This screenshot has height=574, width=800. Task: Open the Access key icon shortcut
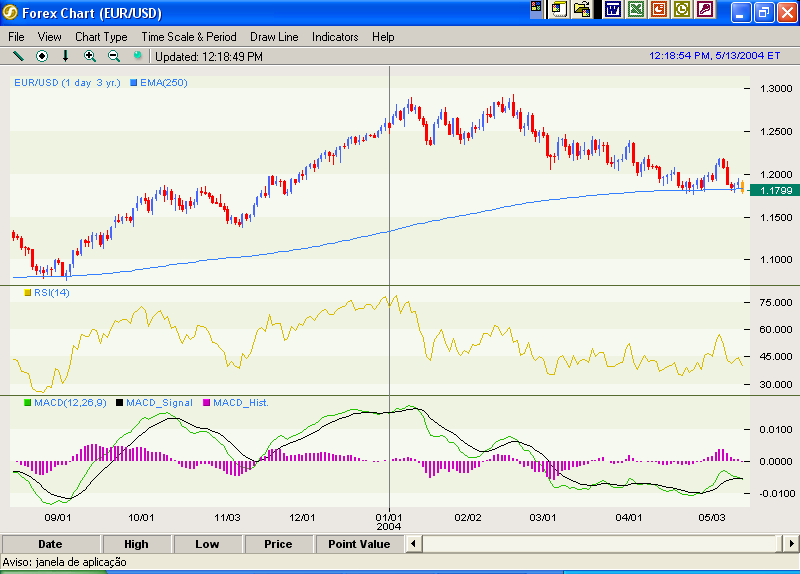click(706, 9)
